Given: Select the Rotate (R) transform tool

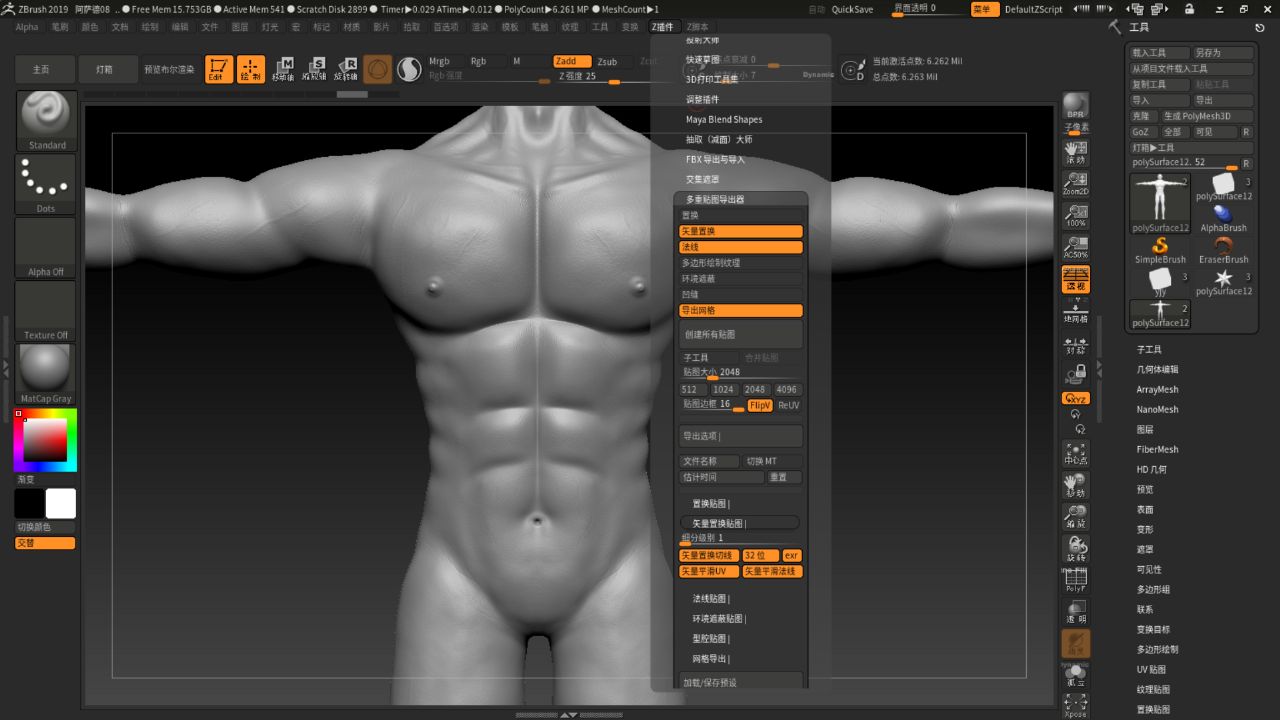Looking at the screenshot, I should coord(345,69).
